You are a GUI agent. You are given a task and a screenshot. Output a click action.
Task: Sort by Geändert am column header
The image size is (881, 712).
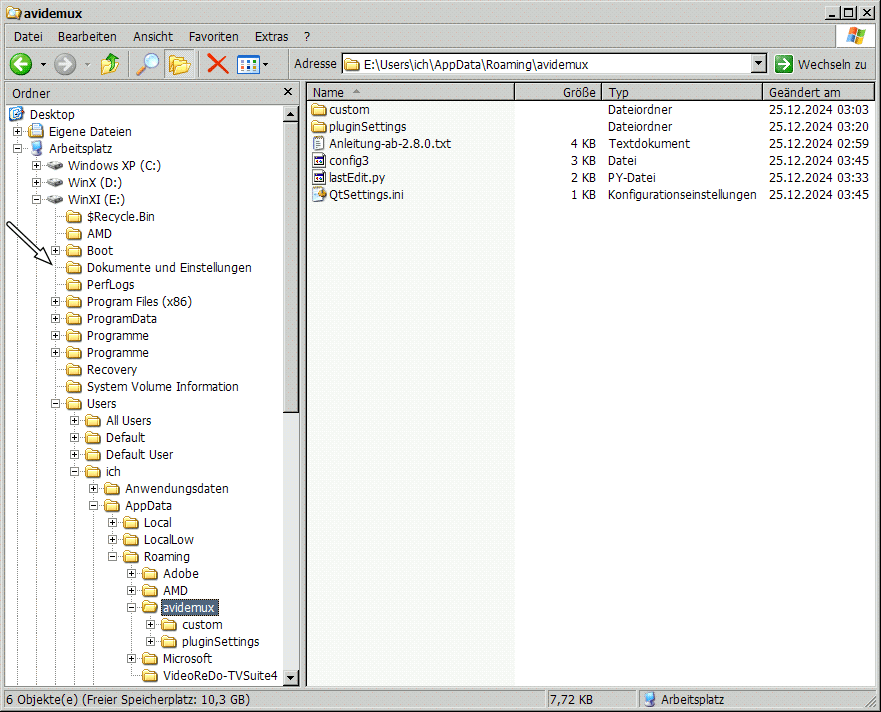tap(819, 92)
